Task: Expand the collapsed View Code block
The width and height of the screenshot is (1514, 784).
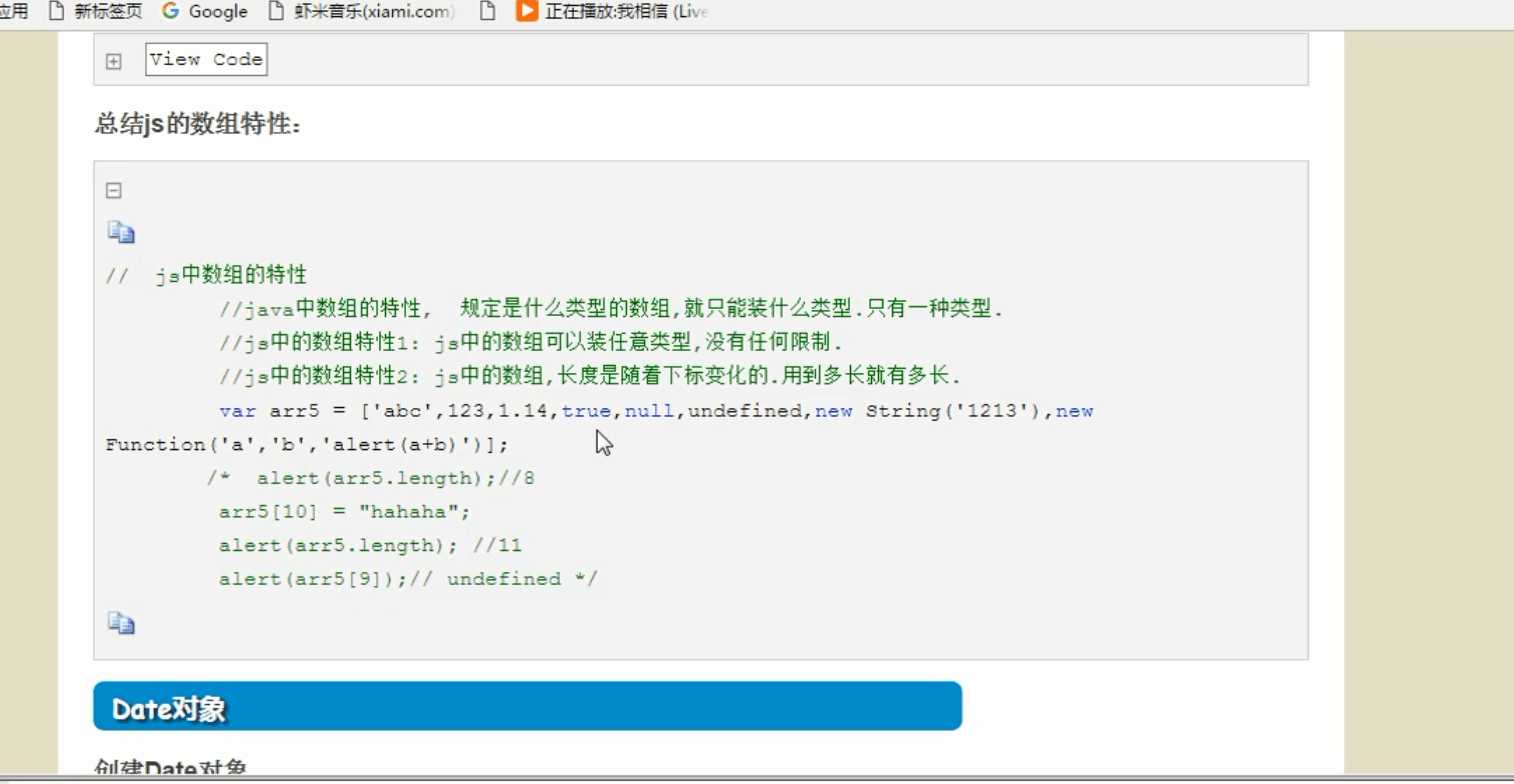Action: (x=114, y=61)
